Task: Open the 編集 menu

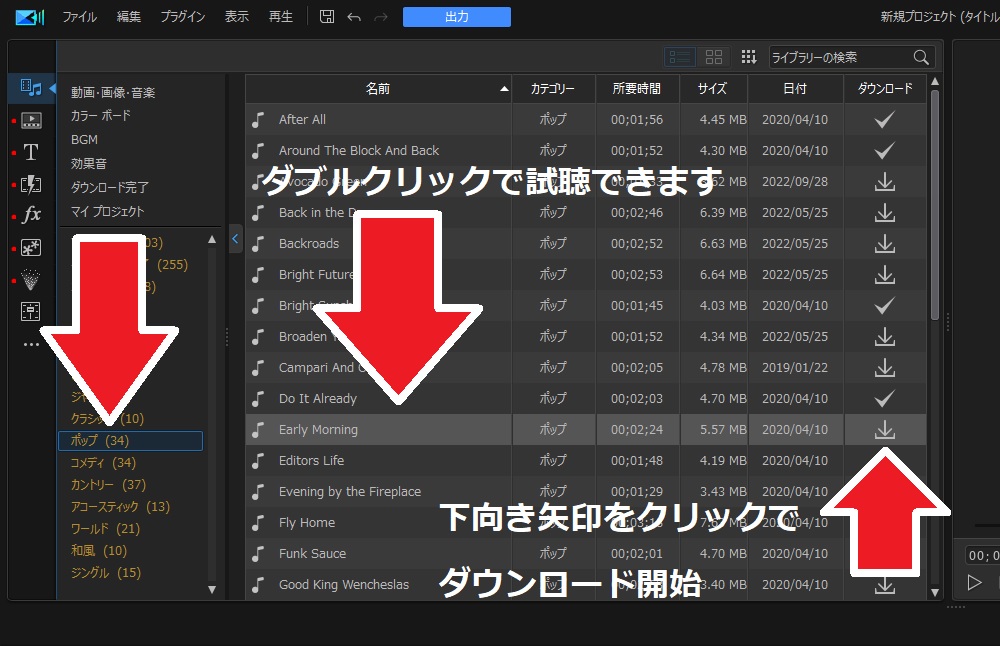Action: coord(128,17)
